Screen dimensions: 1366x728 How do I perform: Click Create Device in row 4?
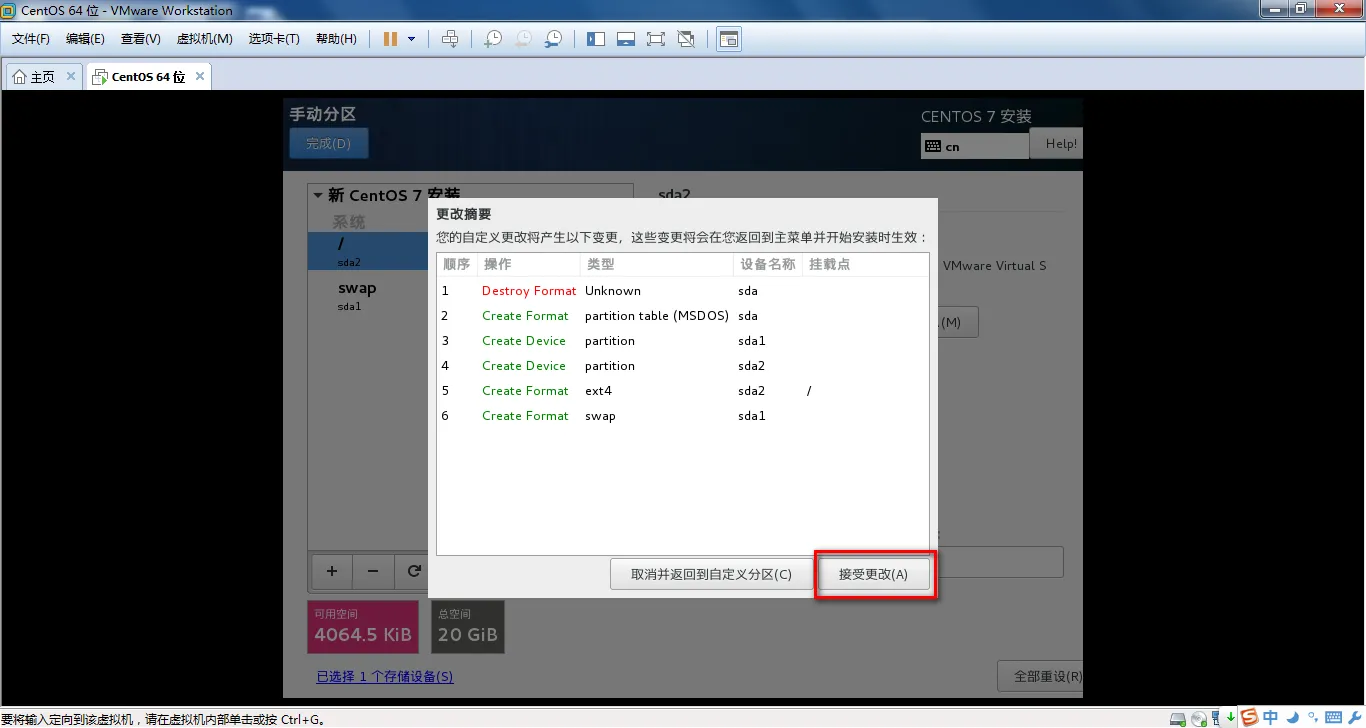pos(524,366)
